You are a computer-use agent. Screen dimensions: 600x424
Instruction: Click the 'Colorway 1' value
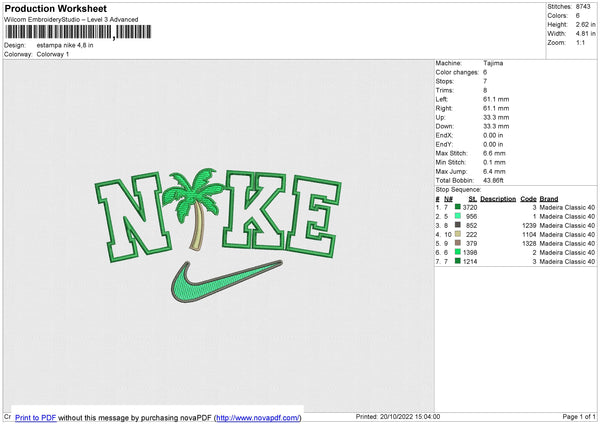click(53, 54)
